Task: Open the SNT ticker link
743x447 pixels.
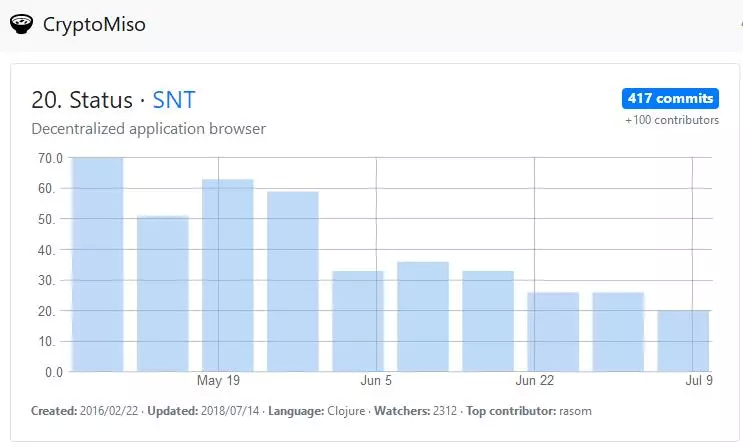Action: (173, 100)
